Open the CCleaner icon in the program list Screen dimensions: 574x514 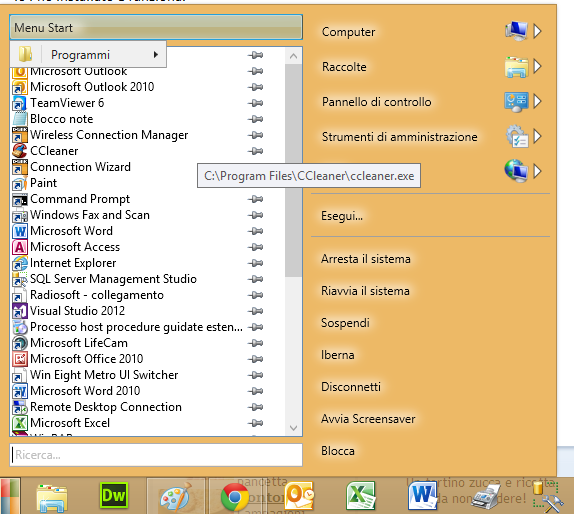click(x=20, y=151)
